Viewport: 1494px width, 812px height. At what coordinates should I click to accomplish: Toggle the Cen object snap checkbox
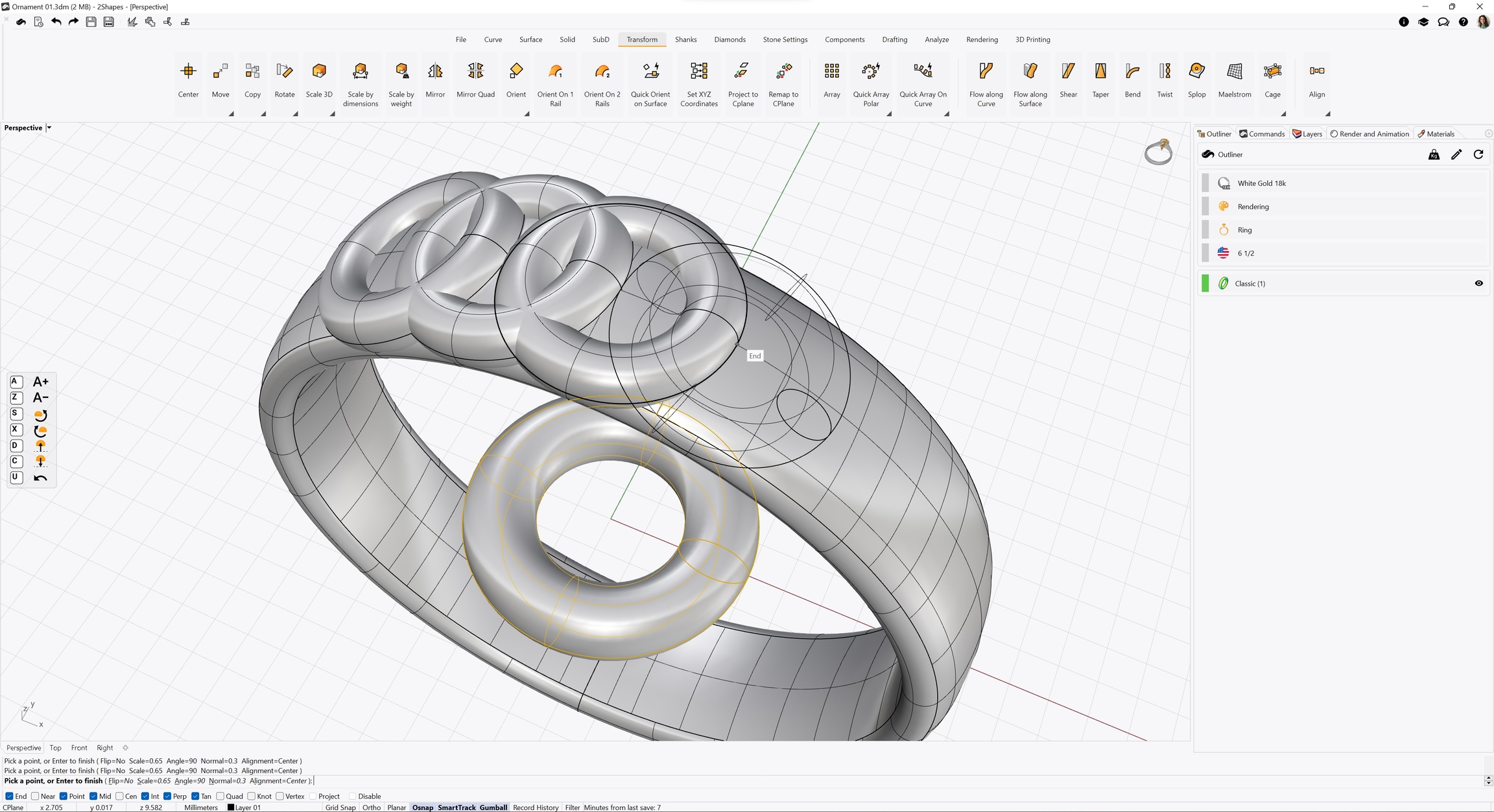[x=119, y=796]
